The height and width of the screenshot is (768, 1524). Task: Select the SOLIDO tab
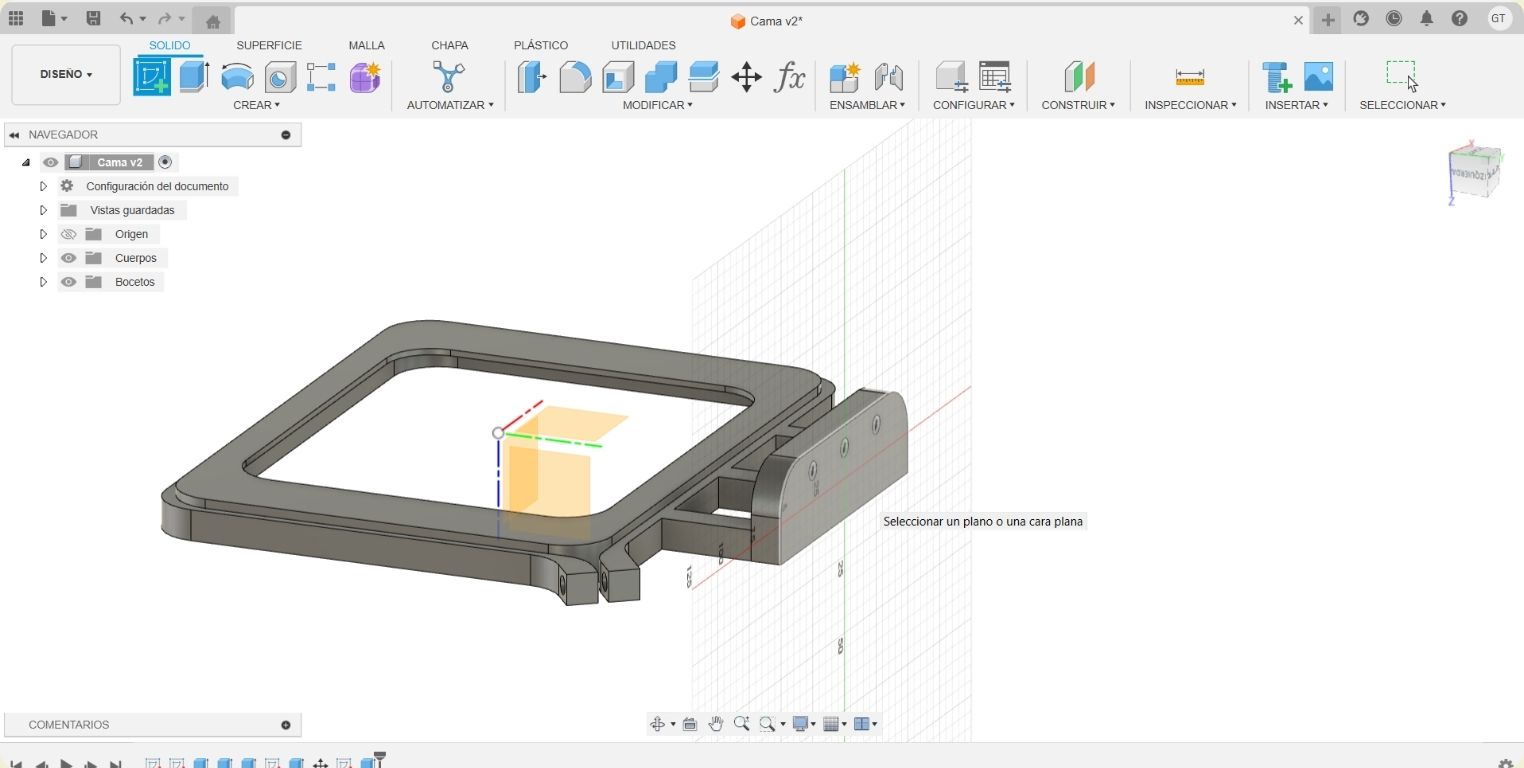pyautogui.click(x=170, y=45)
